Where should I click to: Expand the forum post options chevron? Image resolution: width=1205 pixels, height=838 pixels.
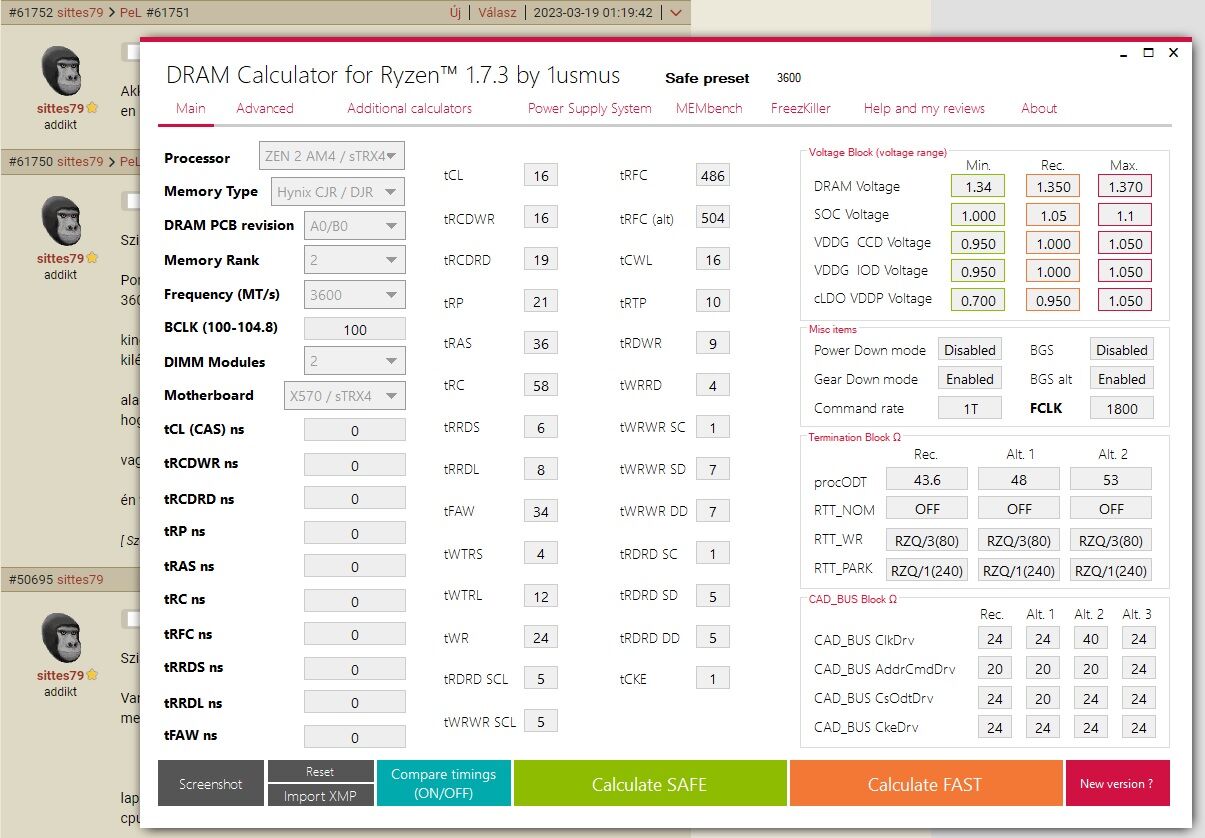pos(676,13)
